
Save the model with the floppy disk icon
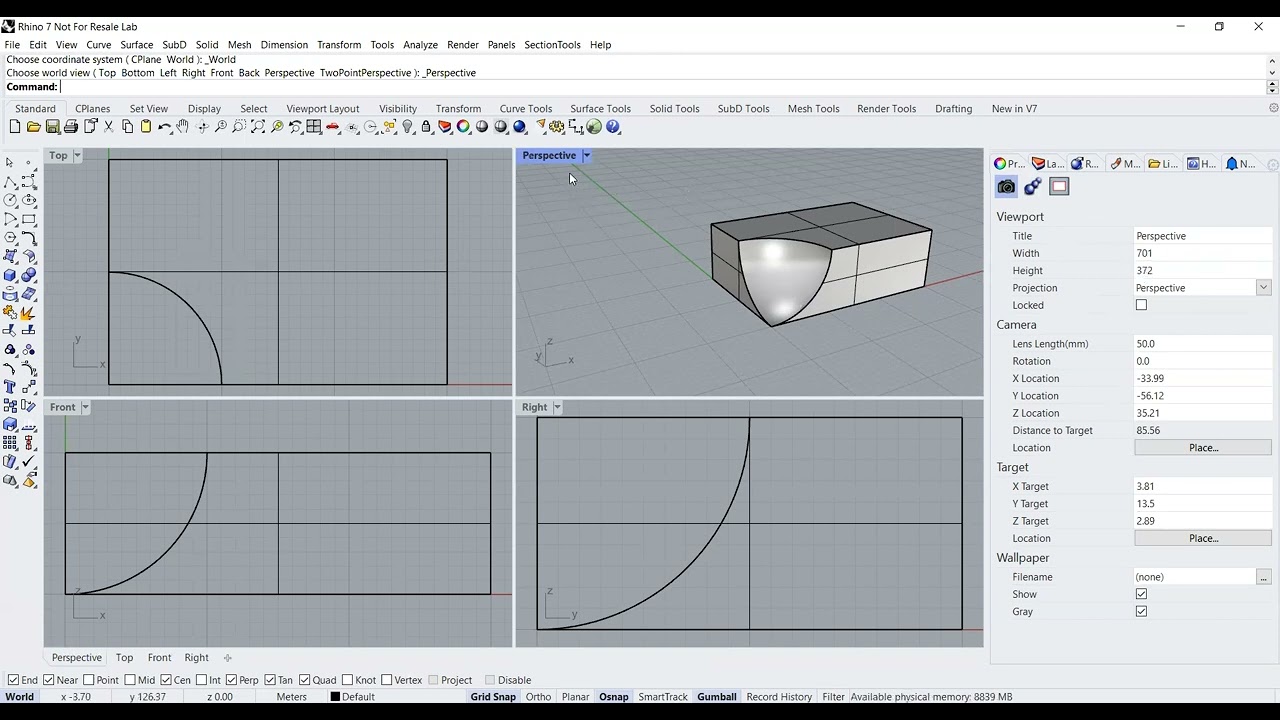point(52,127)
